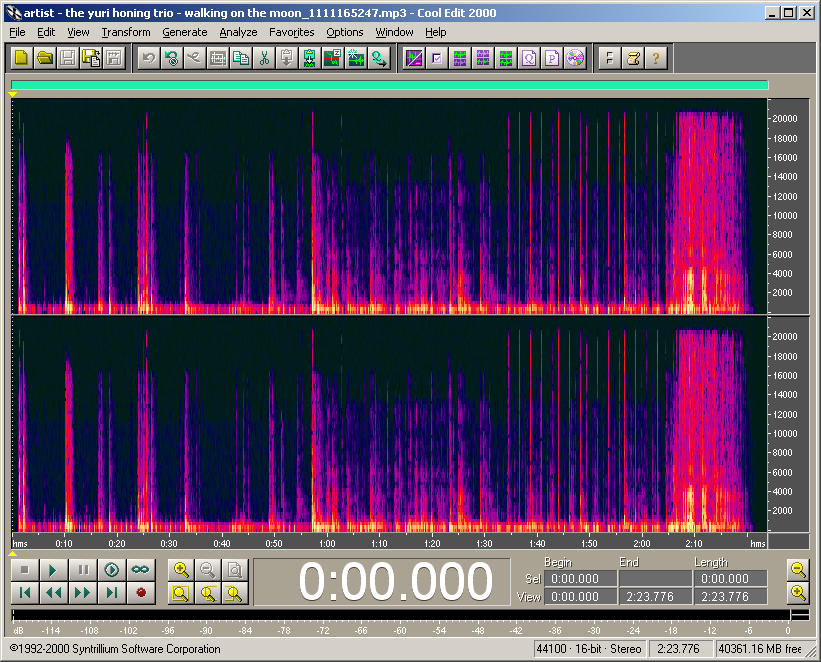Click the dB level meter bar
The width and height of the screenshot is (821, 662).
click(x=402, y=615)
